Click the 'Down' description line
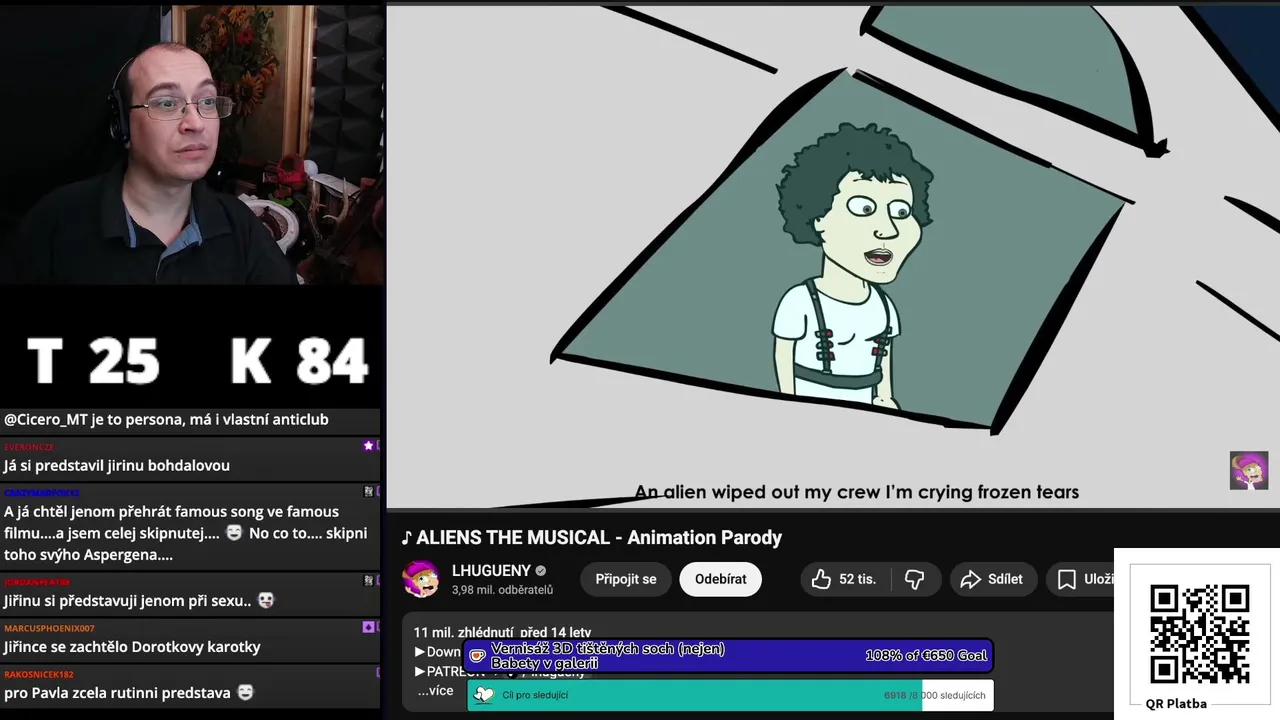This screenshot has height=720, width=1280. point(438,652)
